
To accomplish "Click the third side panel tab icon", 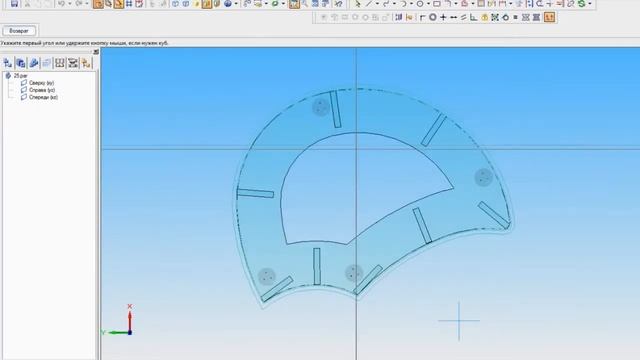I will 34,63.
